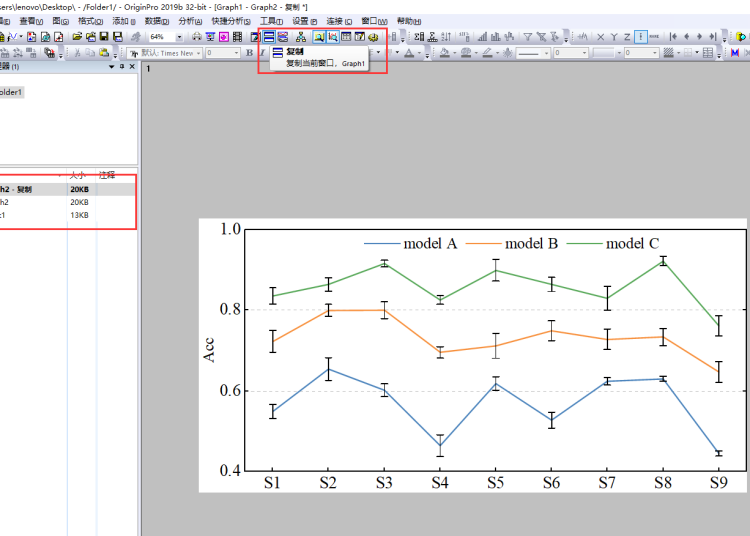Image resolution: width=750 pixels, height=536 pixels.
Task: Open the line style dropdown
Action: click(547, 53)
